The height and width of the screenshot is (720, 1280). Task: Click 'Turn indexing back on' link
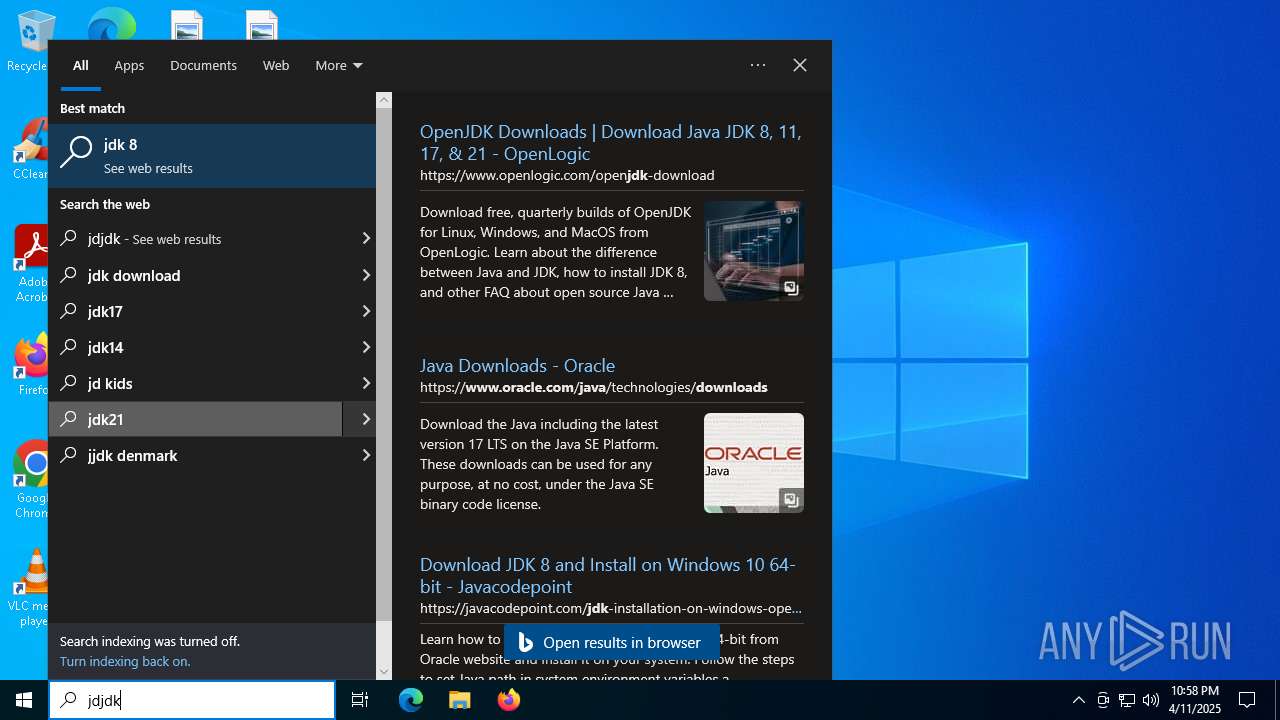[125, 661]
